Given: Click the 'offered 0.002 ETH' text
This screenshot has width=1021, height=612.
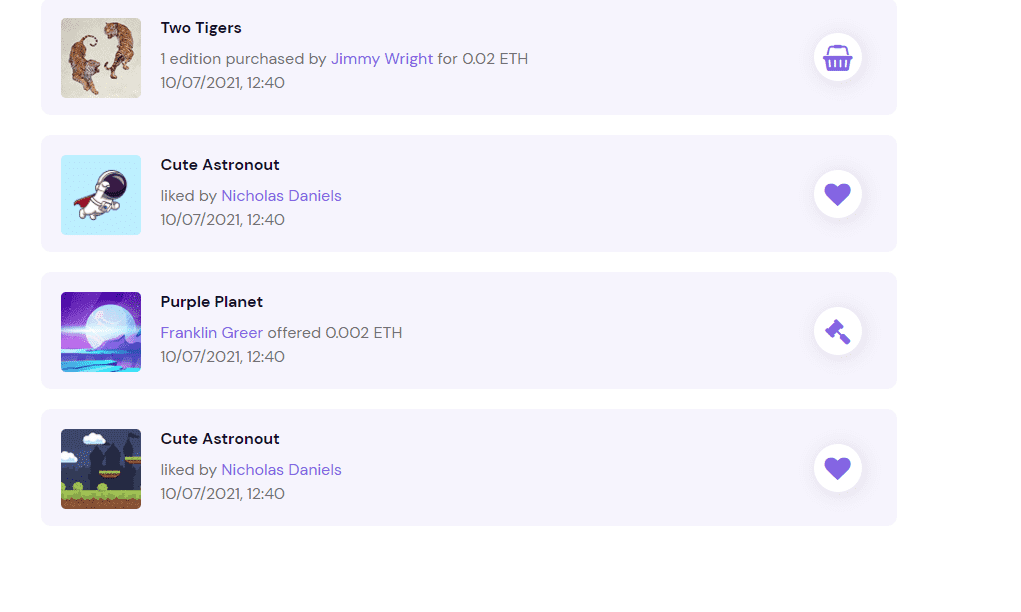Looking at the screenshot, I should (335, 333).
